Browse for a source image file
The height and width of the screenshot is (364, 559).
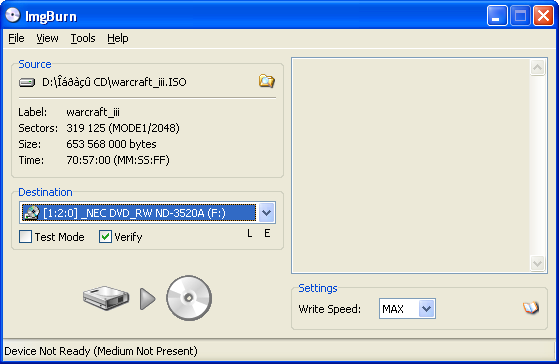pyautogui.click(x=267, y=81)
